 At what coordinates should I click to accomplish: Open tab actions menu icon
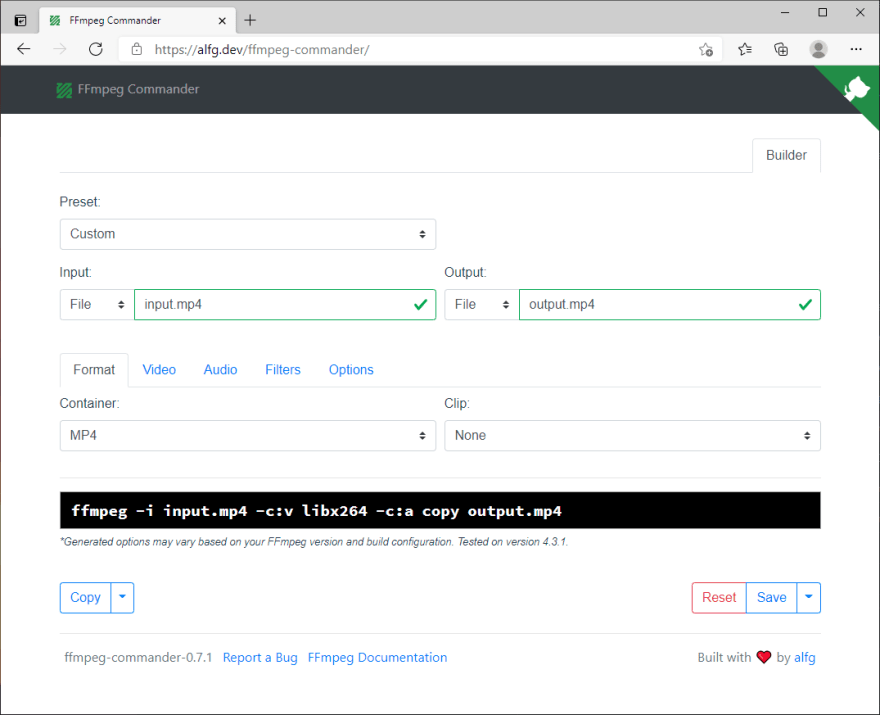click(x=20, y=21)
